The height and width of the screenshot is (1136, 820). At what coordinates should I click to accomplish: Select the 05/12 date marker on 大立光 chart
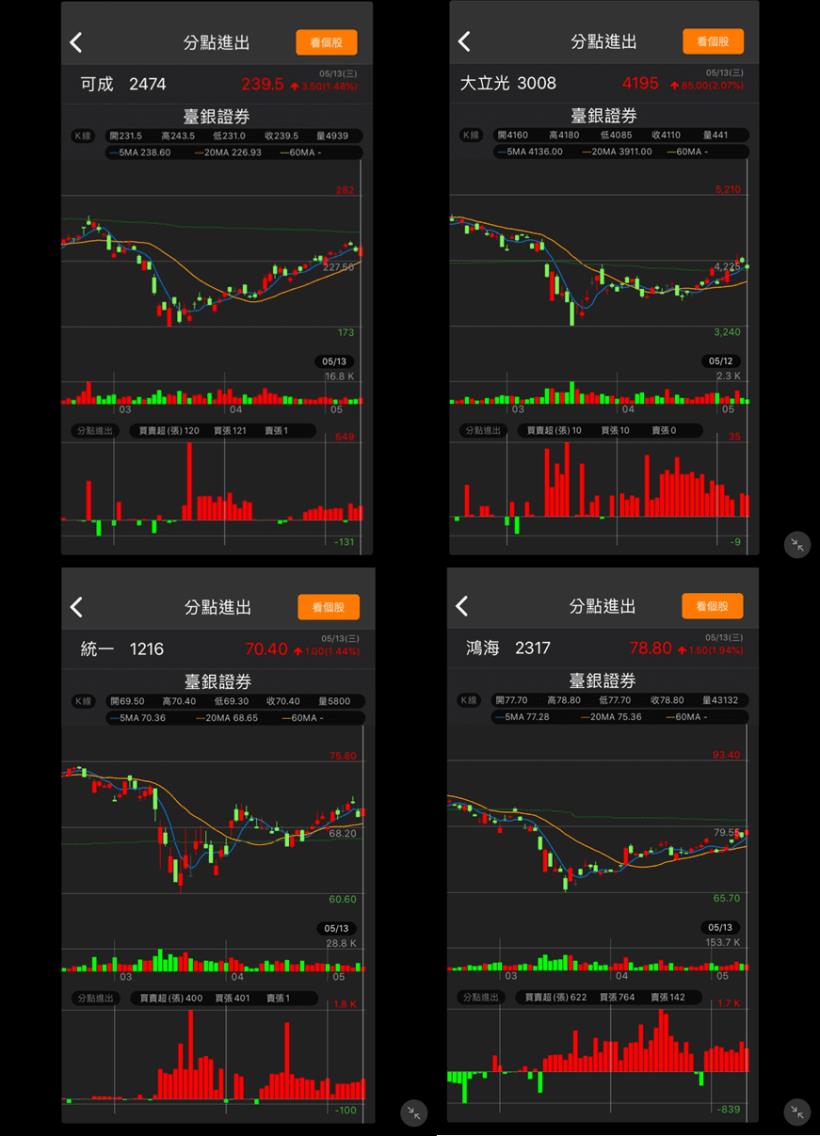click(x=721, y=361)
